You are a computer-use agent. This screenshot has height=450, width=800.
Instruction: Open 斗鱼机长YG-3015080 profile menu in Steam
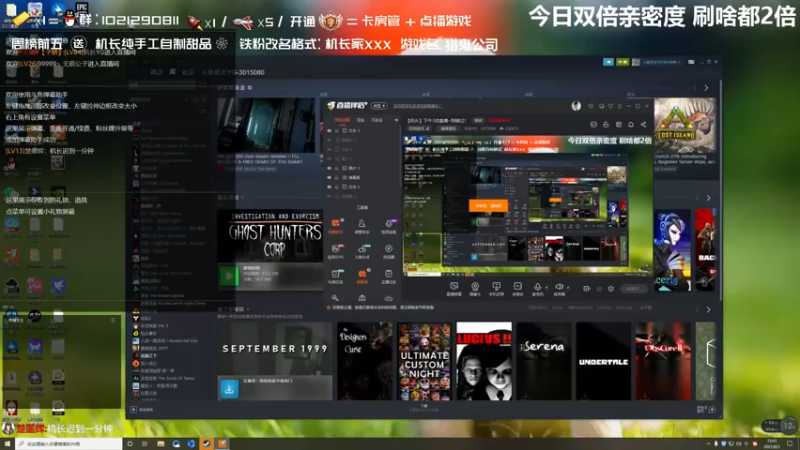pyautogui.click(x=233, y=72)
